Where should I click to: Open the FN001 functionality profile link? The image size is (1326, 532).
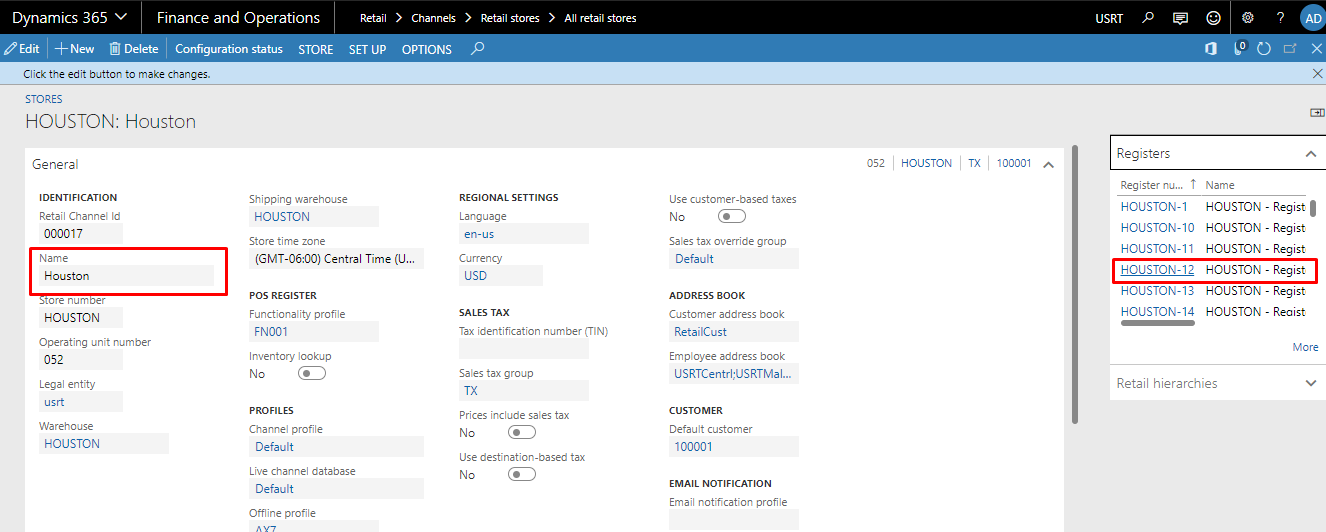point(271,332)
